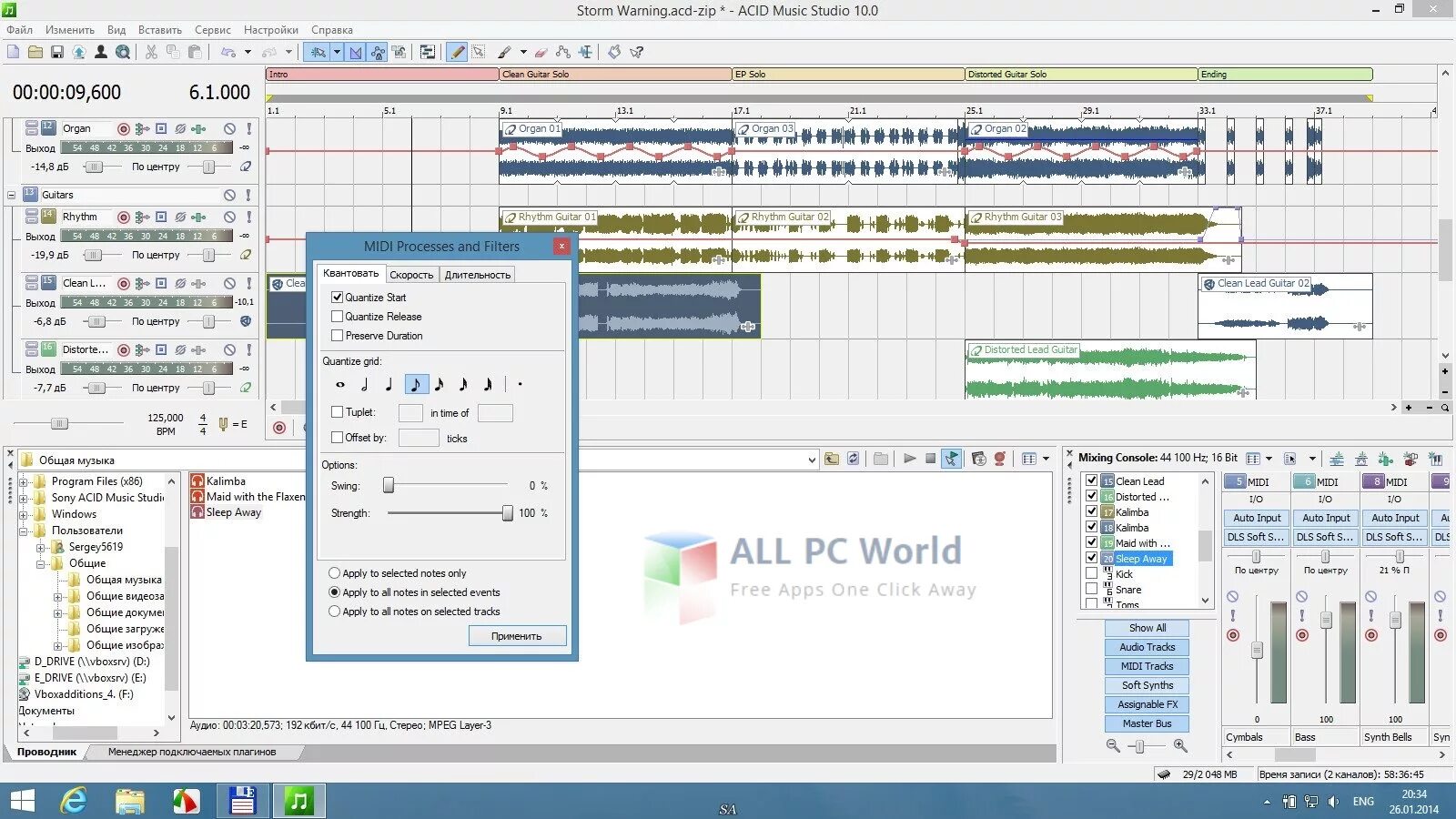Toggle the Enable Snapping toolbar icon

pos(318,52)
